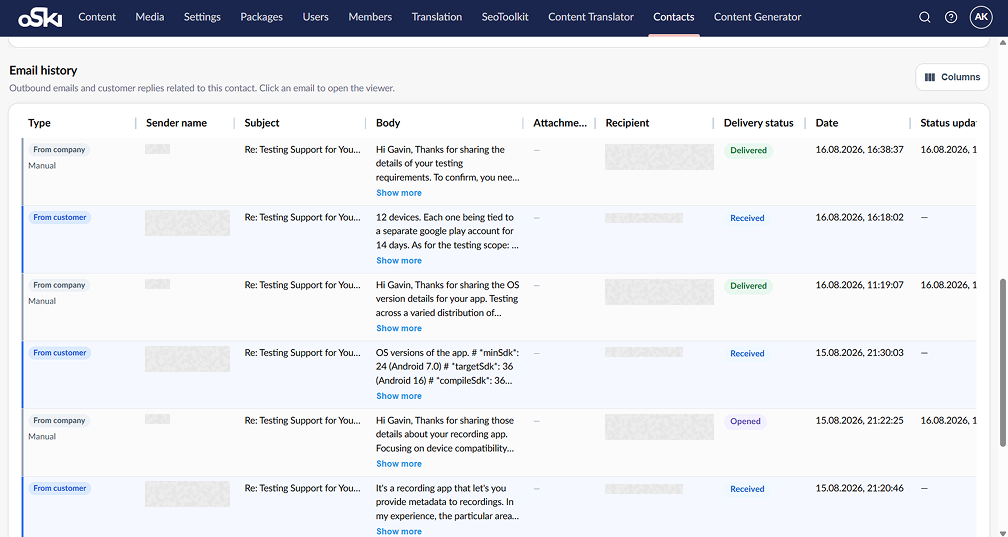
Task: Click the Attachments column header
Action: pos(559,123)
